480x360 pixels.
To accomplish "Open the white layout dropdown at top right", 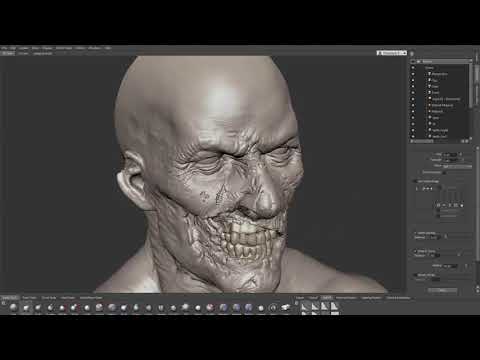I will 392,53.
